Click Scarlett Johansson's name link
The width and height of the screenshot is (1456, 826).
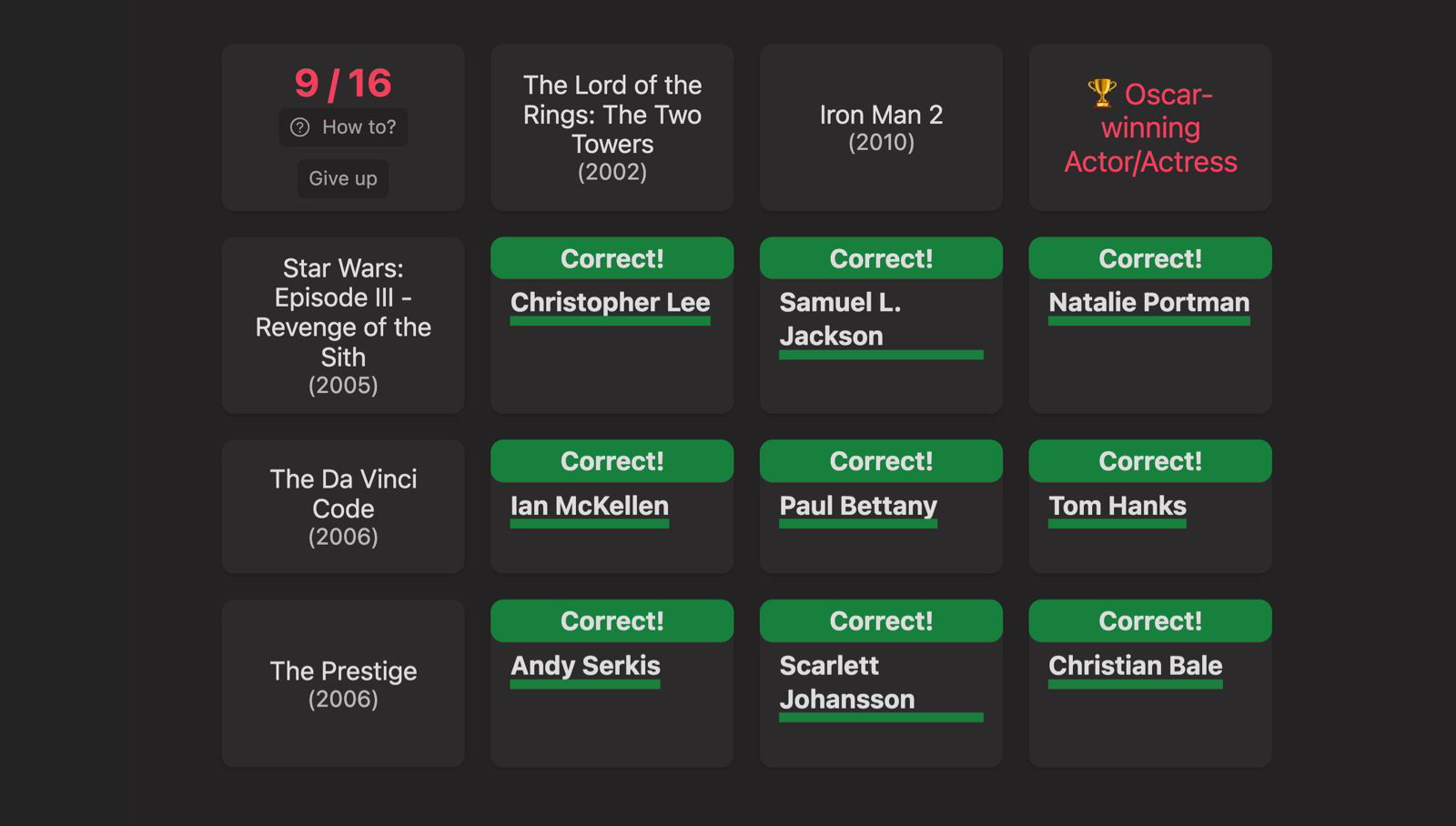pos(847,682)
